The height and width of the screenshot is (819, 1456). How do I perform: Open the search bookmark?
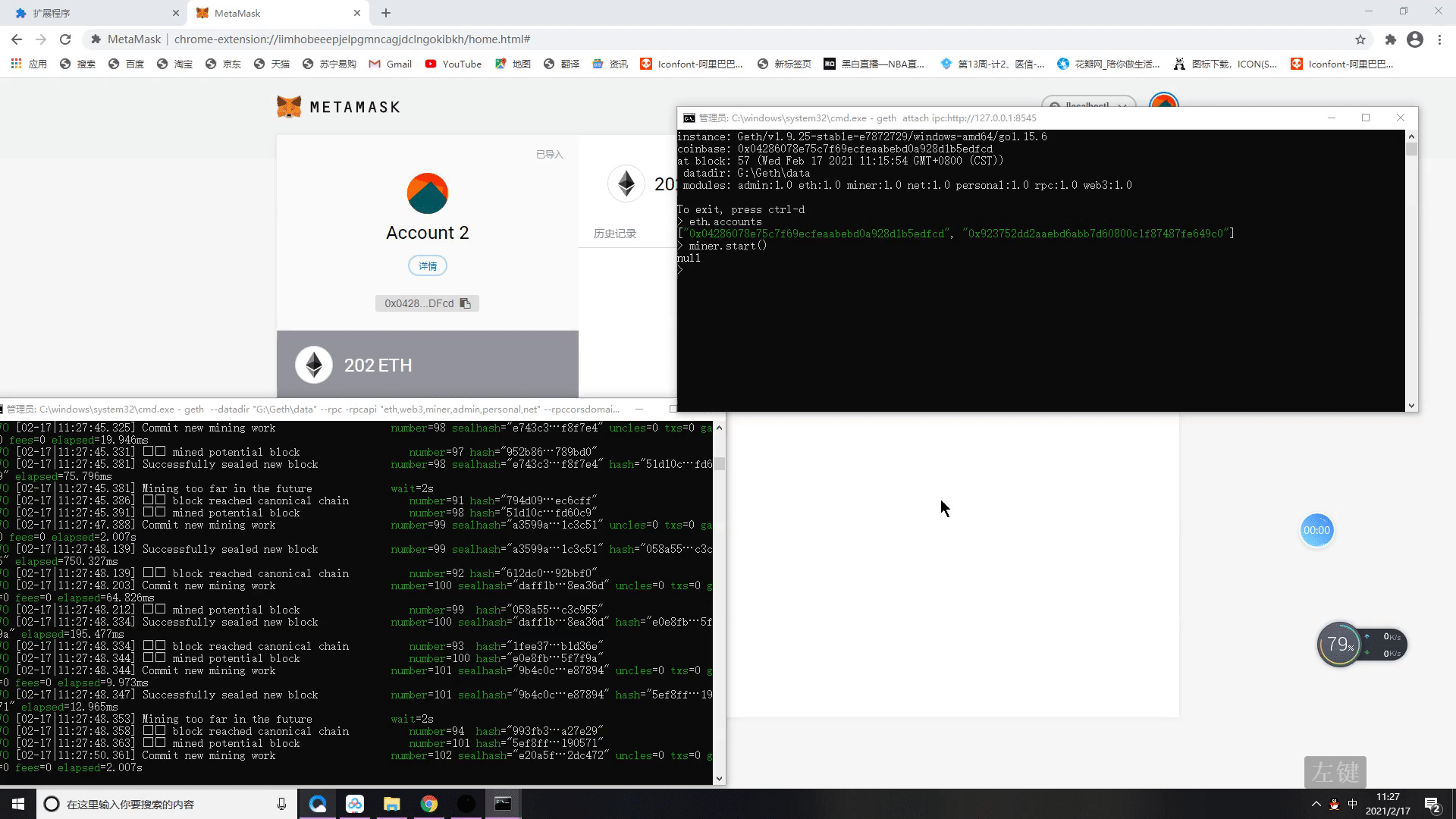77,64
